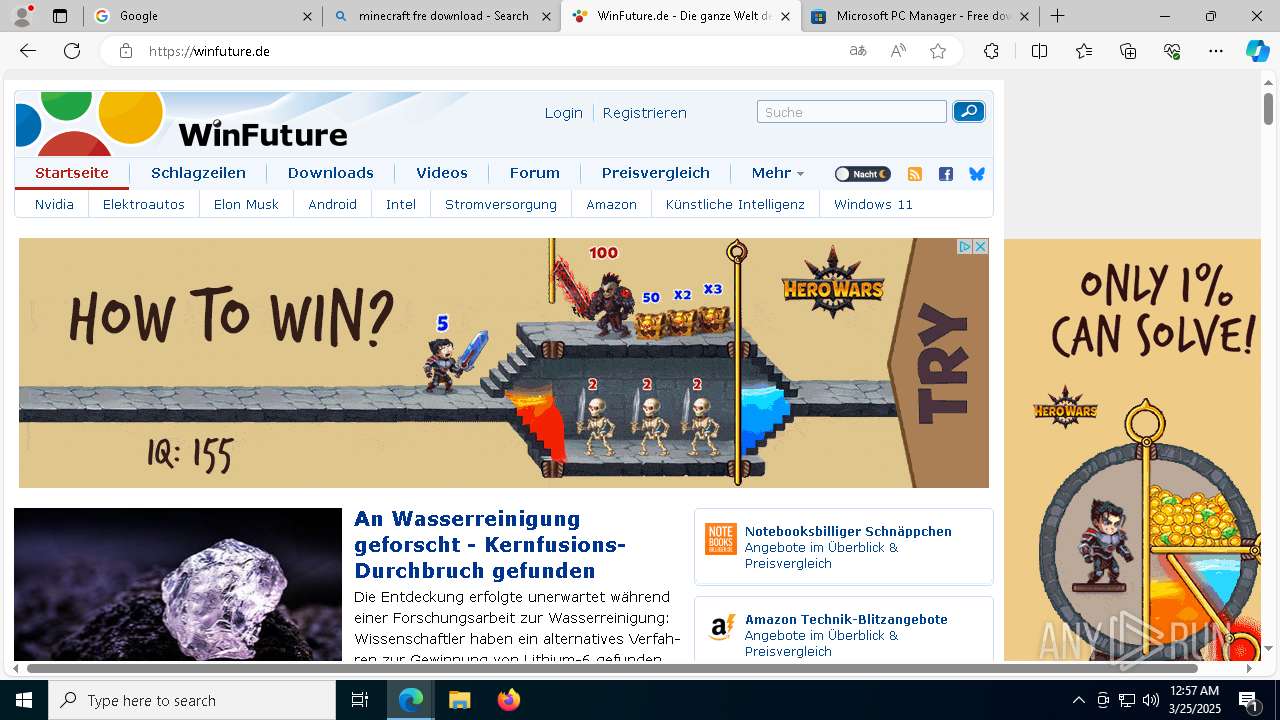Close the WinFuture.de tab
Image resolution: width=1280 pixels, height=720 pixels.
[x=786, y=16]
